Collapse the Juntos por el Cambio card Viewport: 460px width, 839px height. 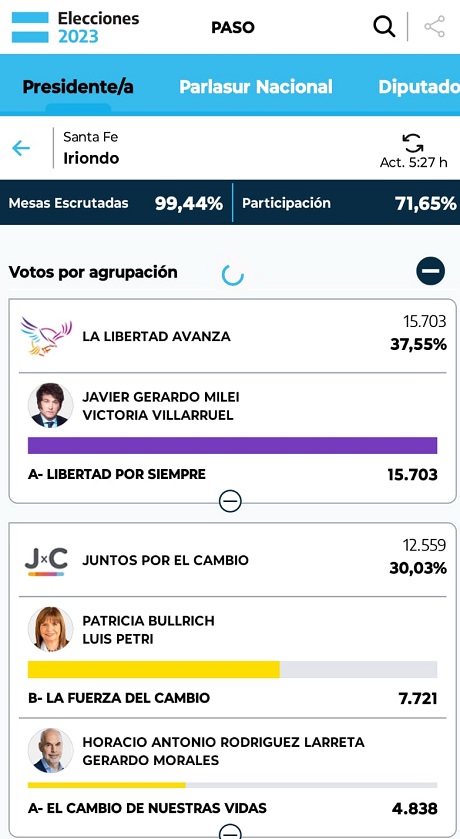tap(231, 832)
